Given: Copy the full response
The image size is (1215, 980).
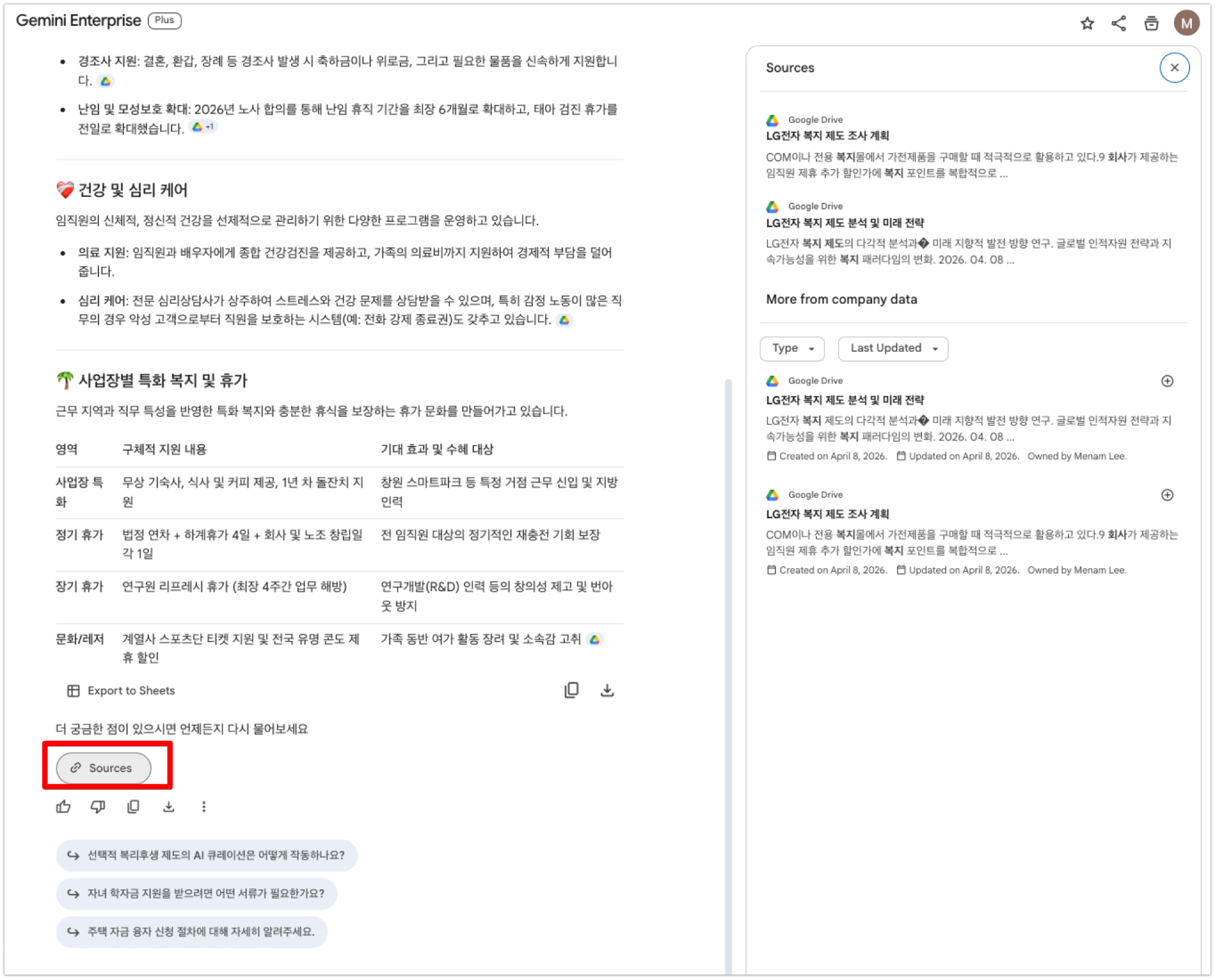Looking at the screenshot, I should click(133, 807).
